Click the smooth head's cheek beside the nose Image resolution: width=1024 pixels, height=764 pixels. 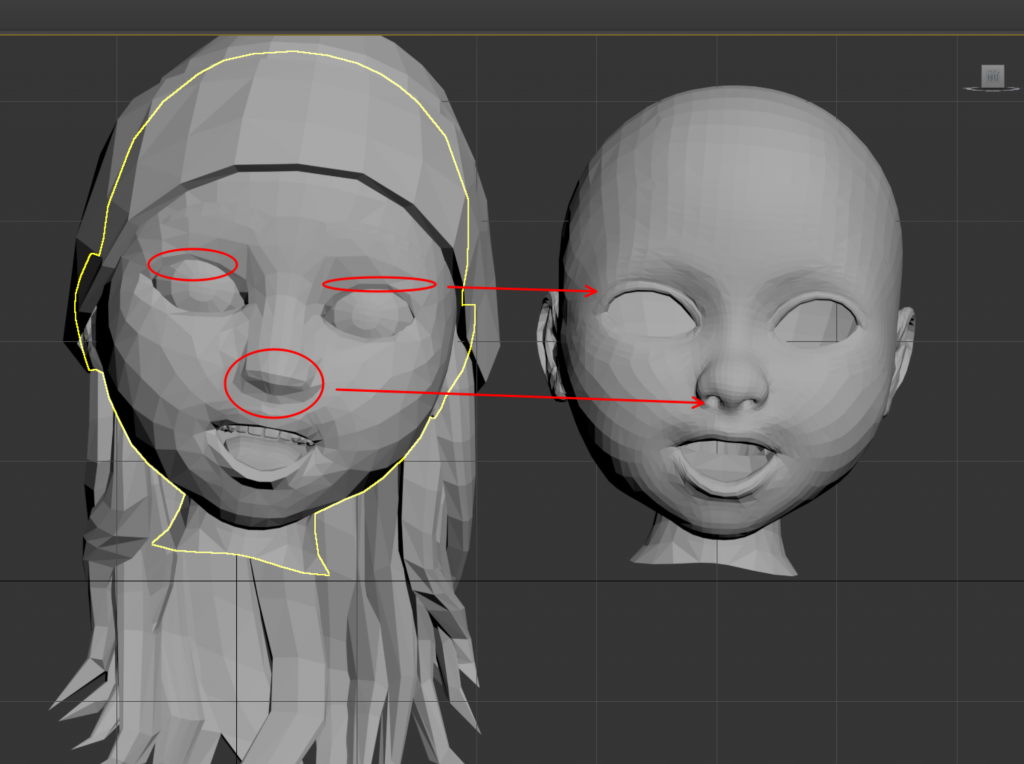point(640,390)
